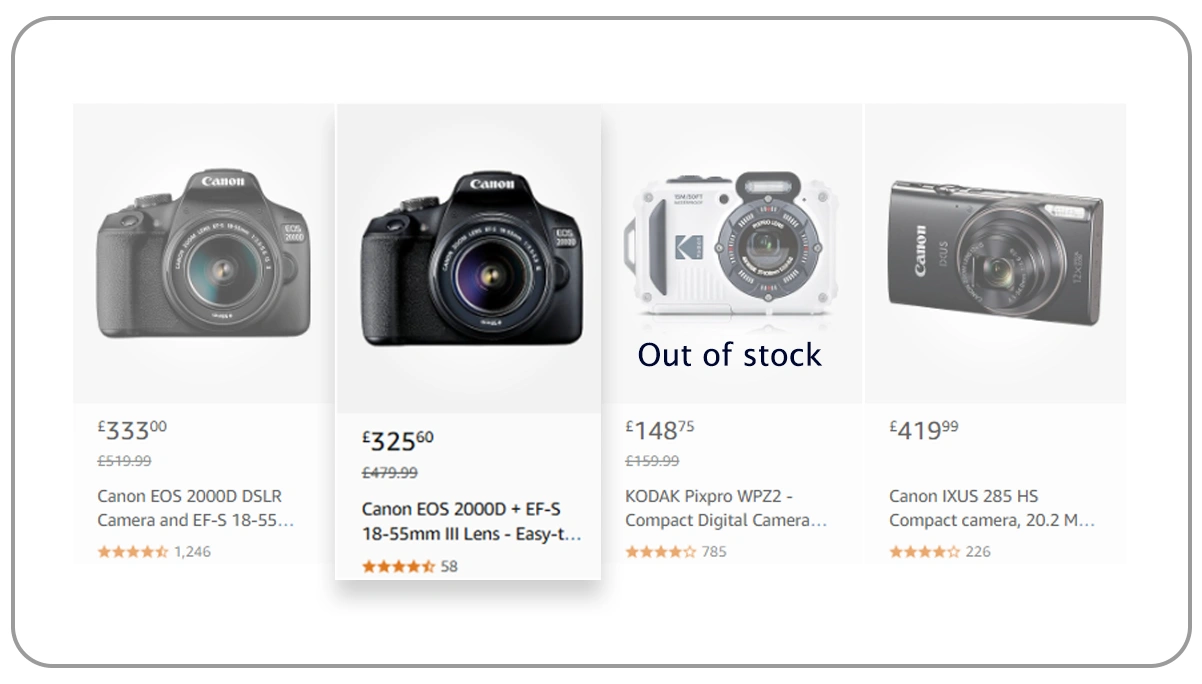
Task: Click the star rating with 1,246 reviews
Action: 133,551
